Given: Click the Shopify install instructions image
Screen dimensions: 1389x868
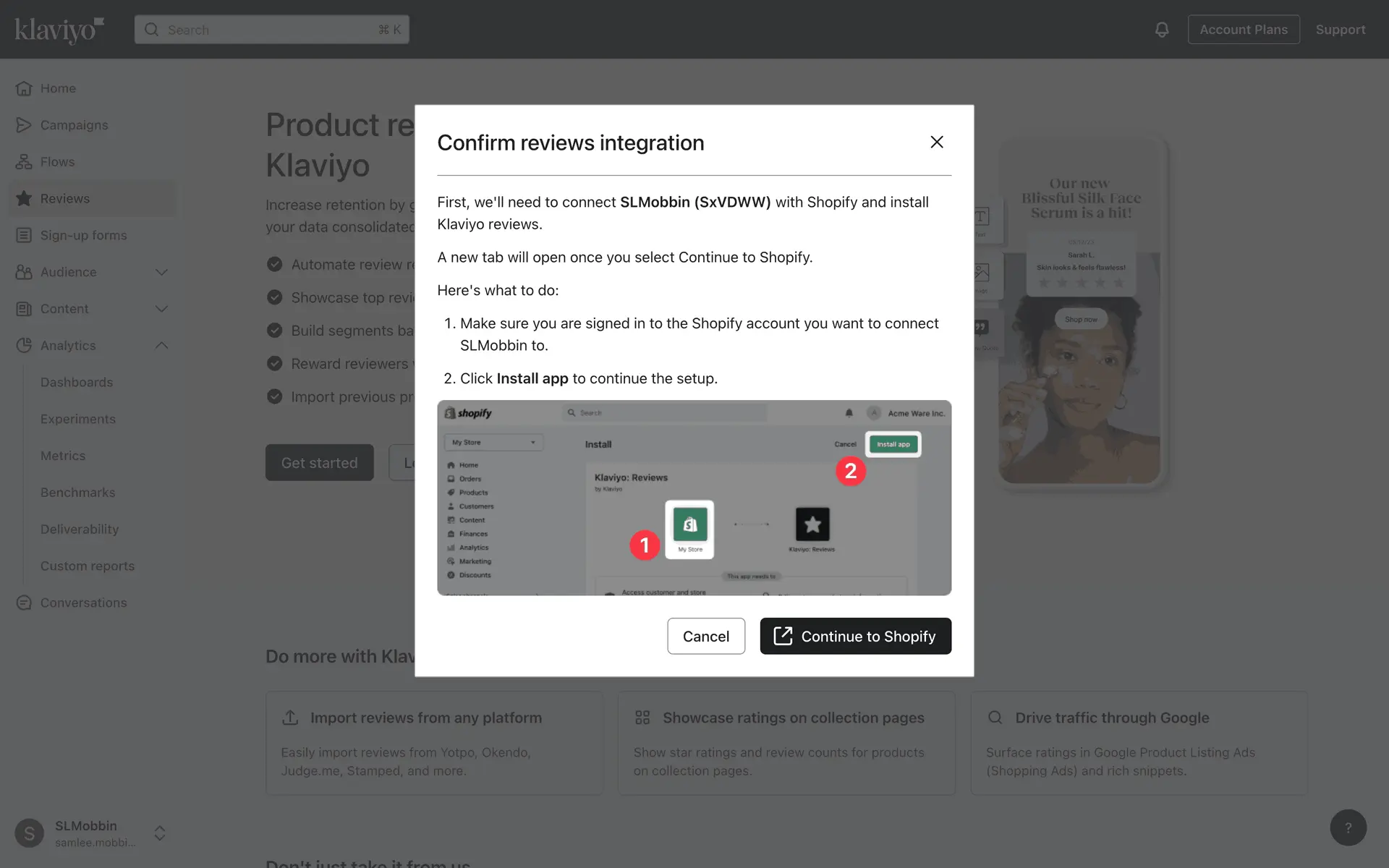Looking at the screenshot, I should [x=694, y=498].
